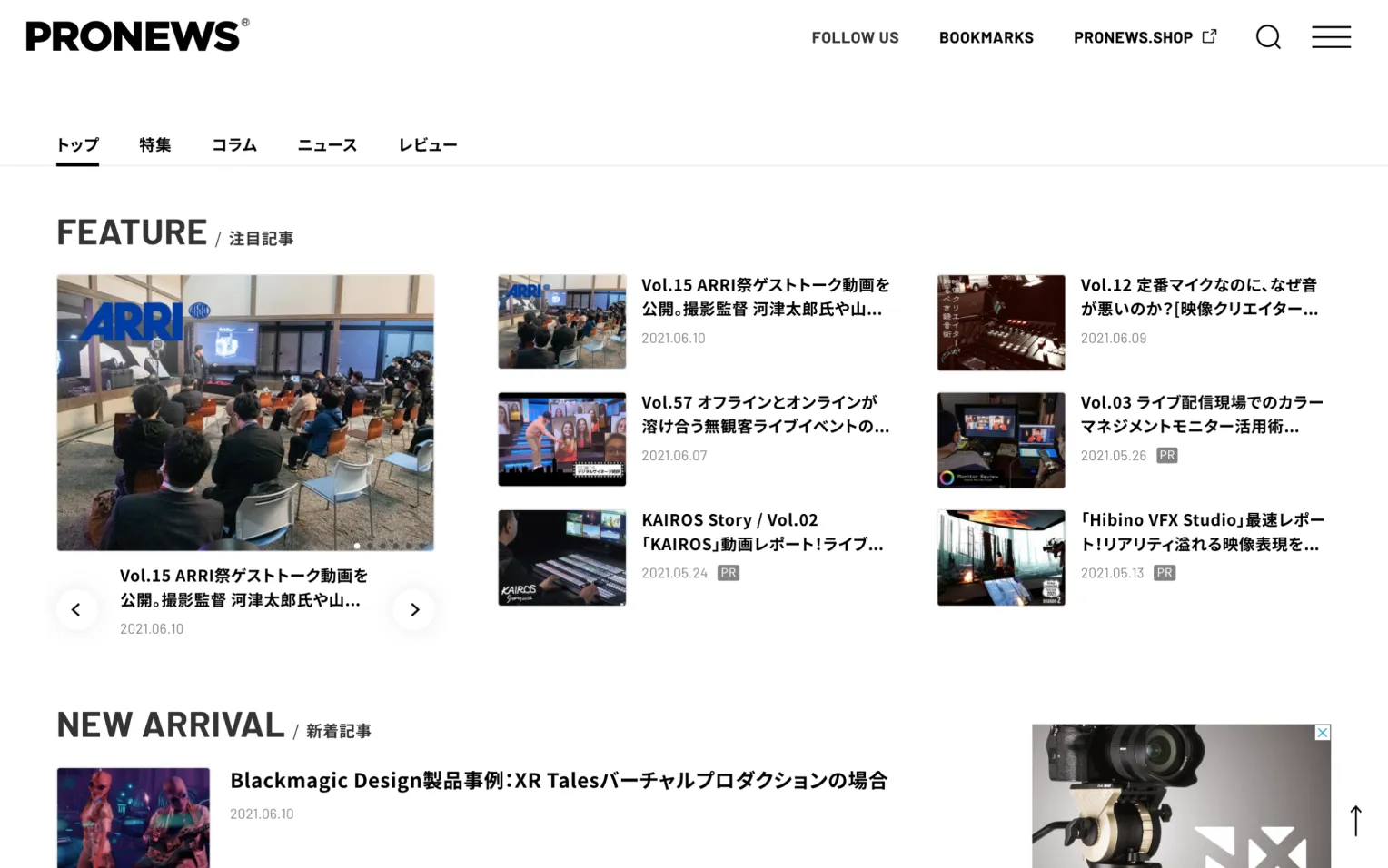1388x868 pixels.
Task: Open FOLLOW US in header
Action: point(855,37)
